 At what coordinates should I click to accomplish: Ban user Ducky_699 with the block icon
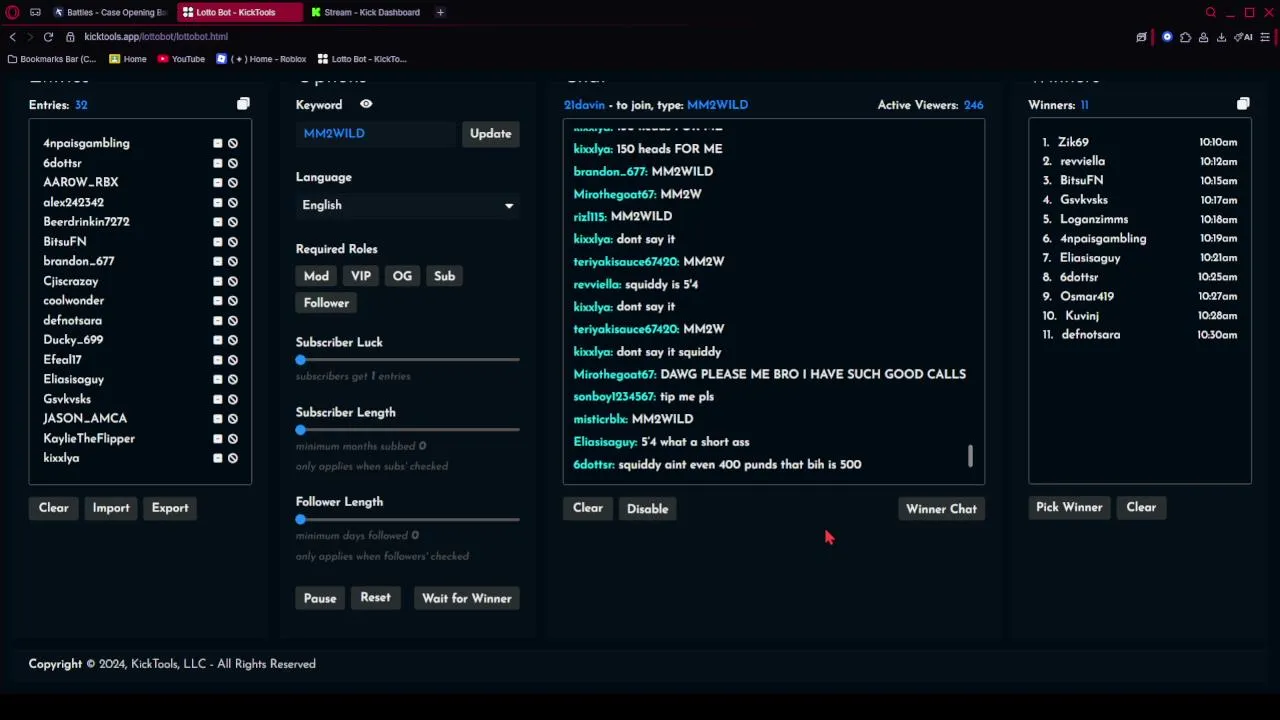click(233, 340)
